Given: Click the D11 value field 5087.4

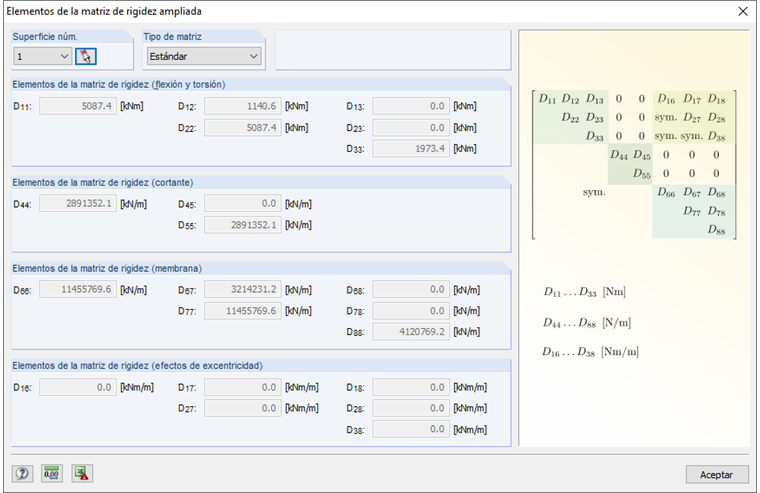Looking at the screenshot, I should (78, 106).
